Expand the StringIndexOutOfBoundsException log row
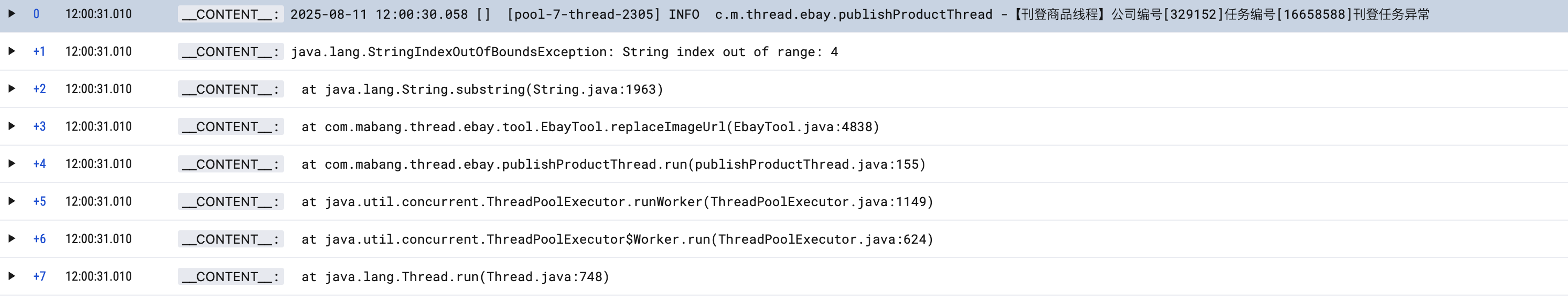 12,51
